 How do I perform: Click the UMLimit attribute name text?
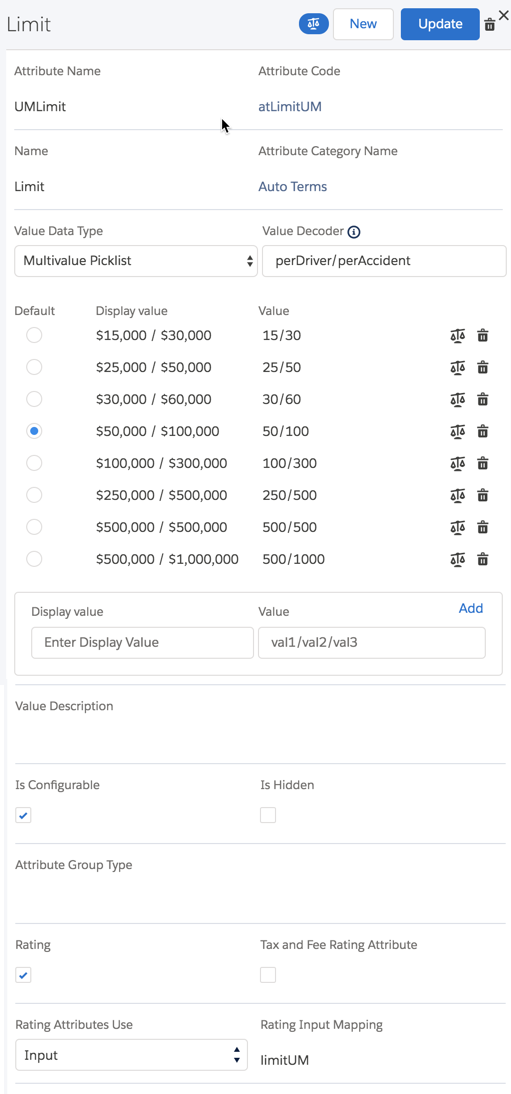click(40, 107)
